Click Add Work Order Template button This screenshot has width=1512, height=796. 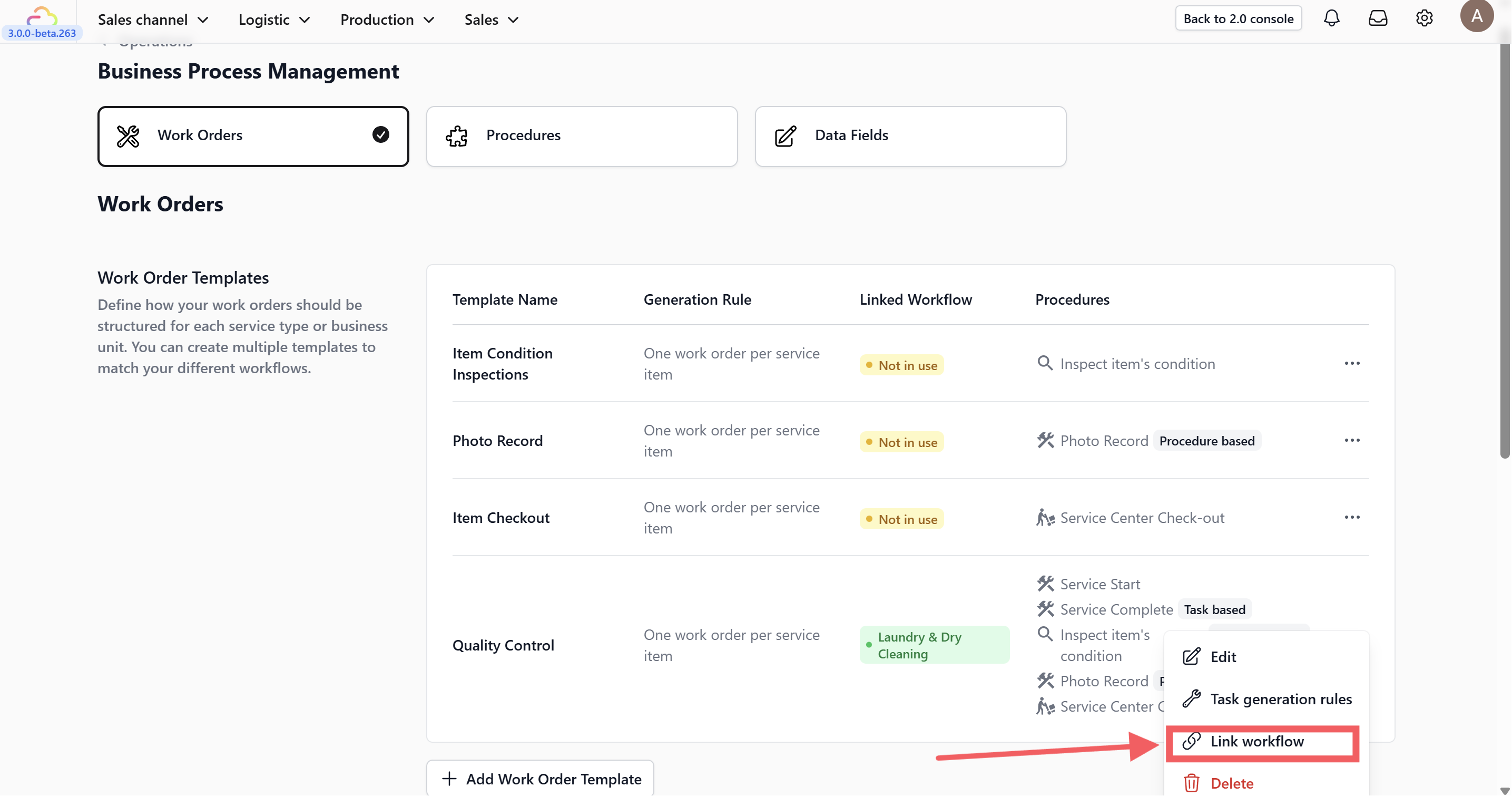540,779
